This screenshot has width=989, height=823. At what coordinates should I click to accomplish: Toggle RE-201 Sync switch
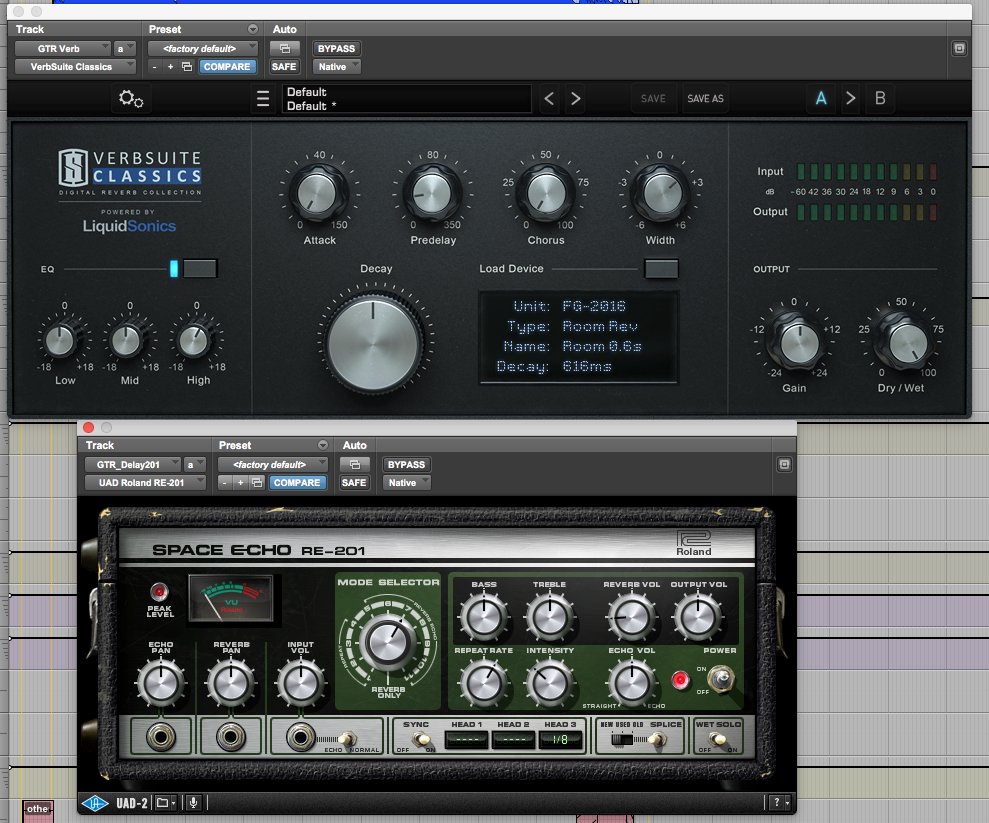[x=421, y=739]
